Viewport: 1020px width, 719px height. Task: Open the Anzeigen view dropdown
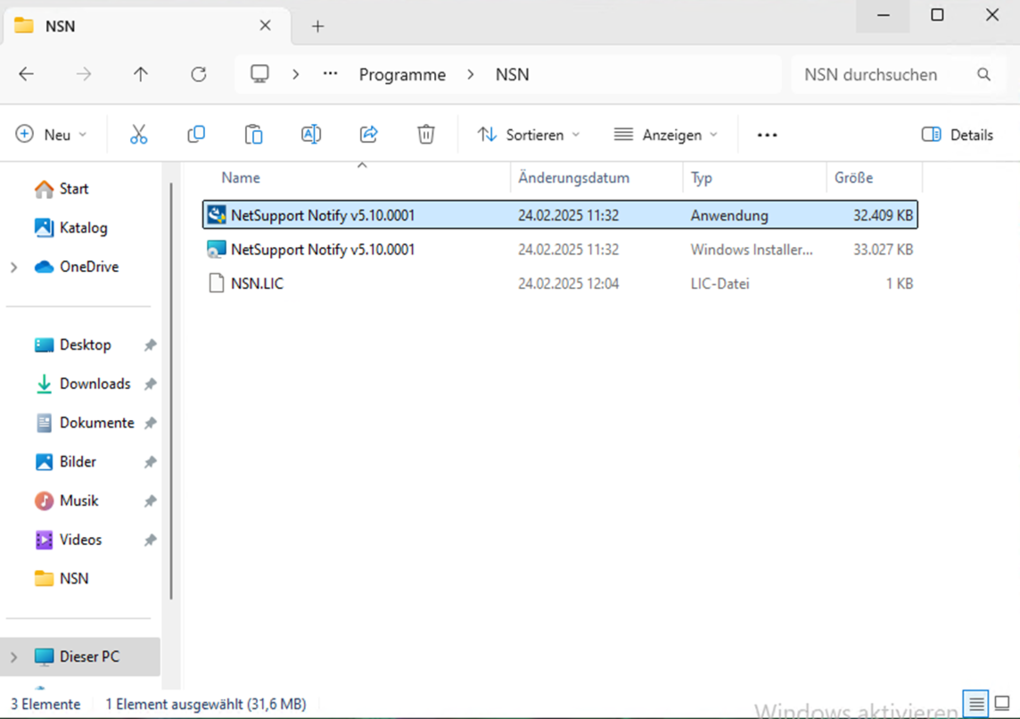coord(666,134)
